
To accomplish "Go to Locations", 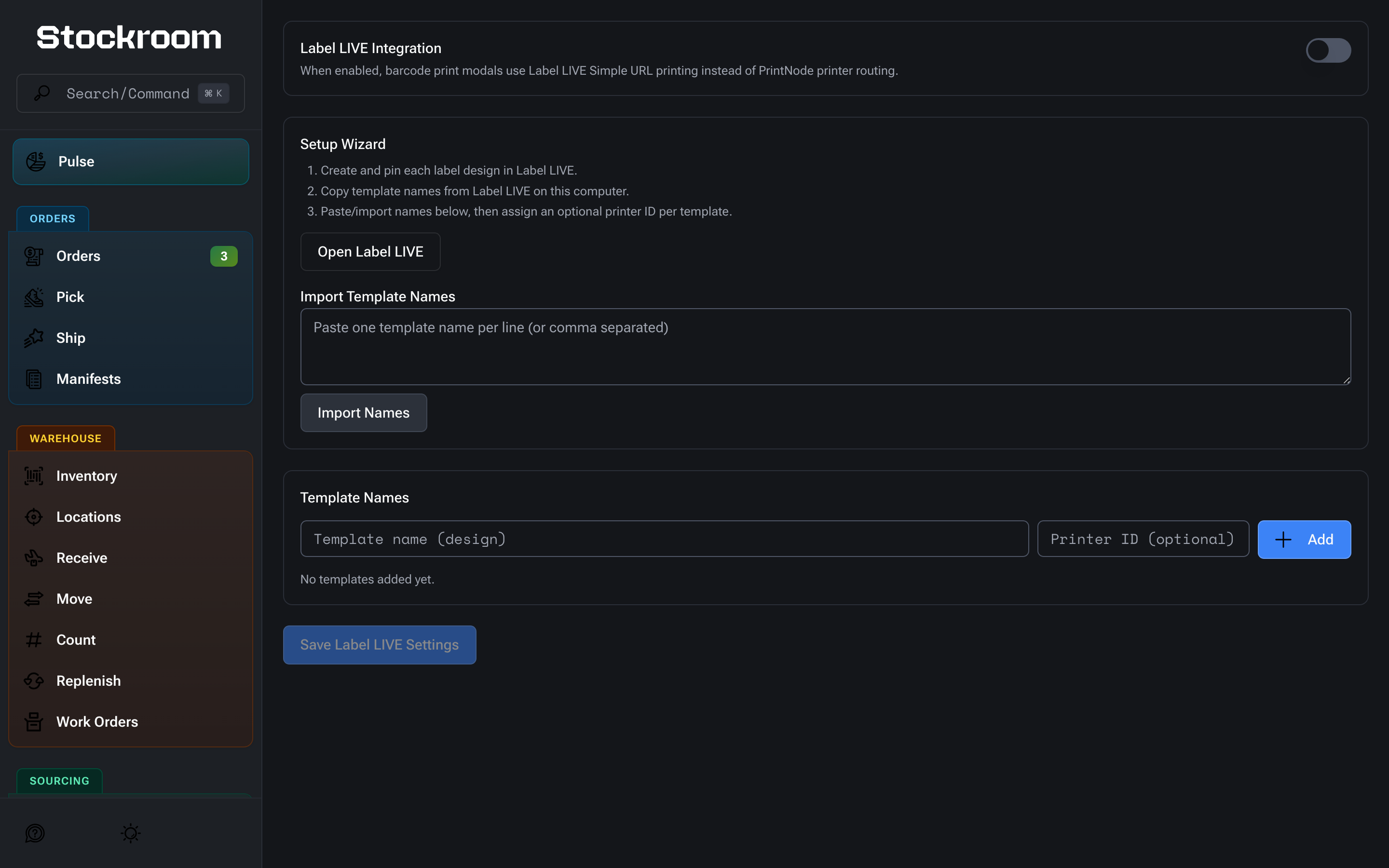I will point(131,516).
